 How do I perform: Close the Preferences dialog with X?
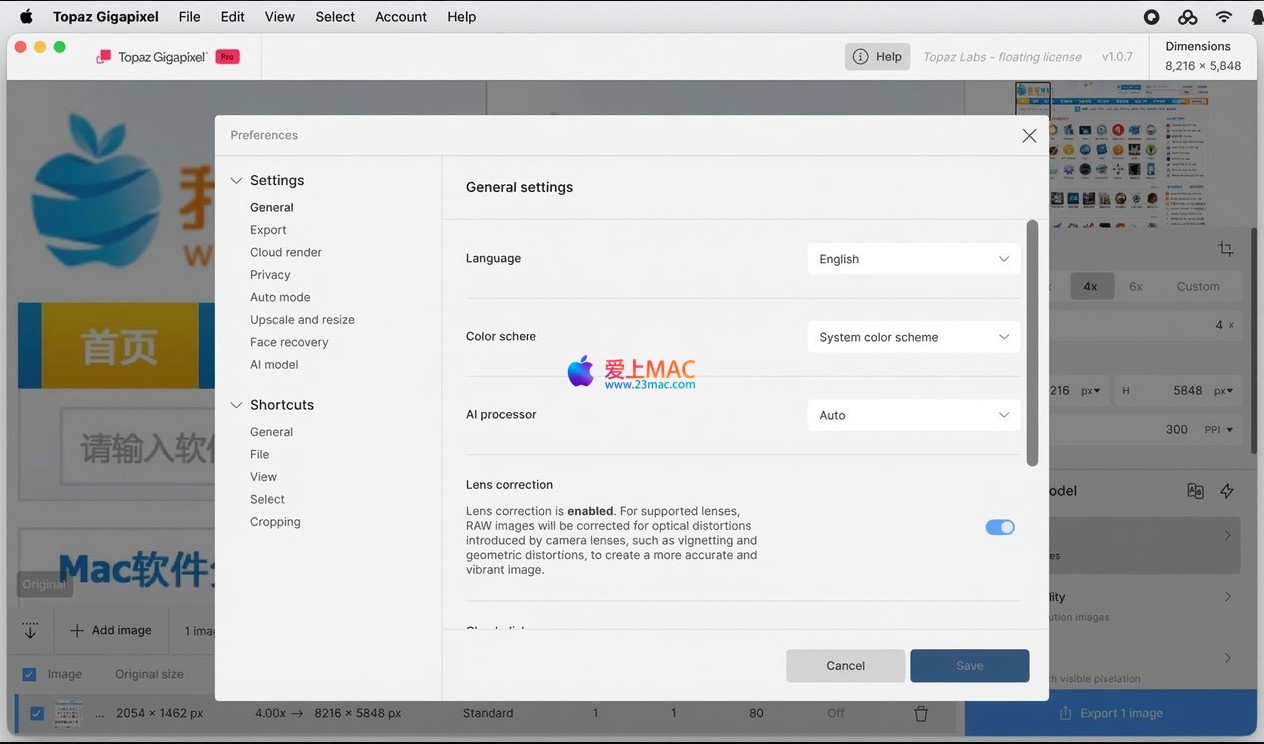1029,136
